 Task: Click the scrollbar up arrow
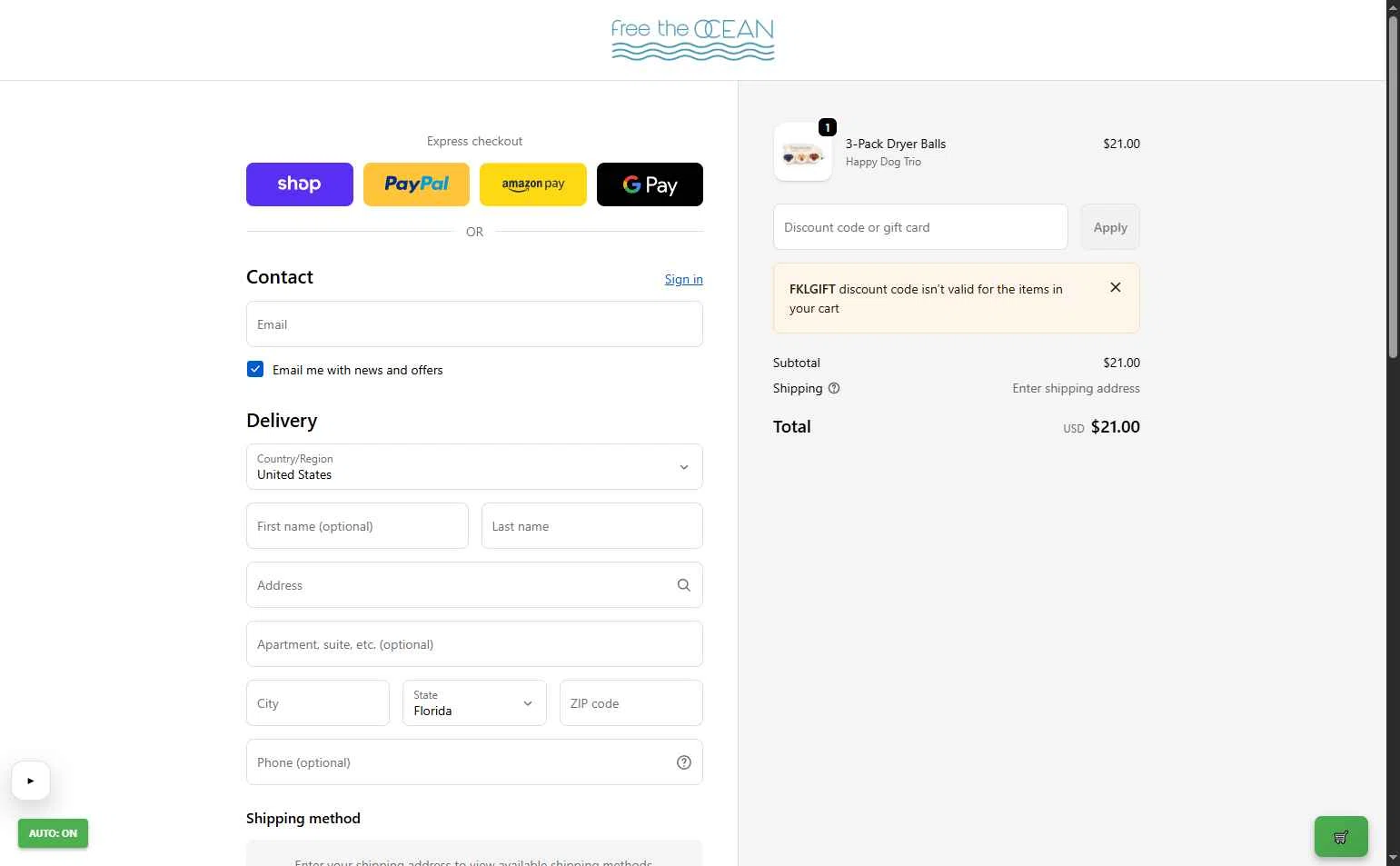point(1394,7)
